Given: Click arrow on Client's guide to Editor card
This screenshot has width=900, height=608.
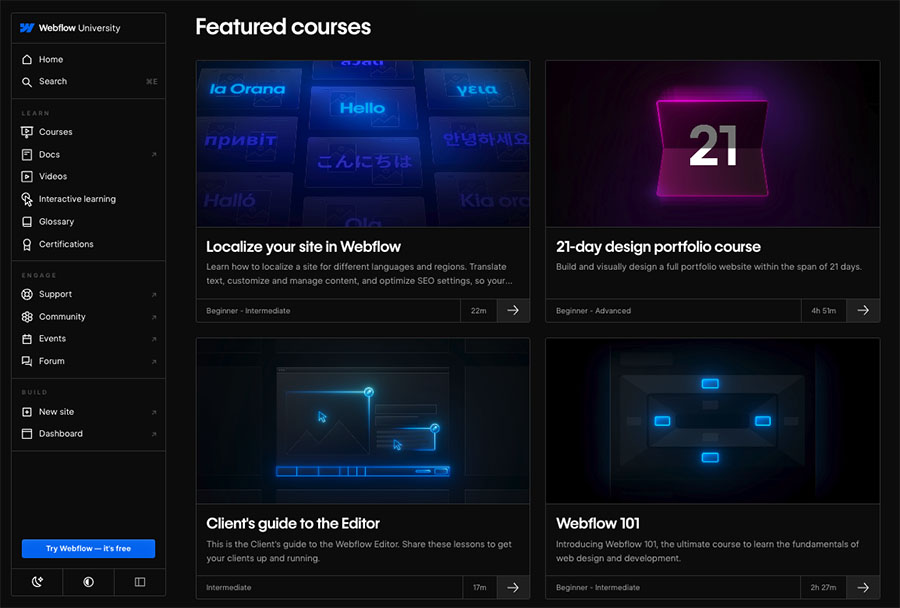Looking at the screenshot, I should tap(513, 588).
